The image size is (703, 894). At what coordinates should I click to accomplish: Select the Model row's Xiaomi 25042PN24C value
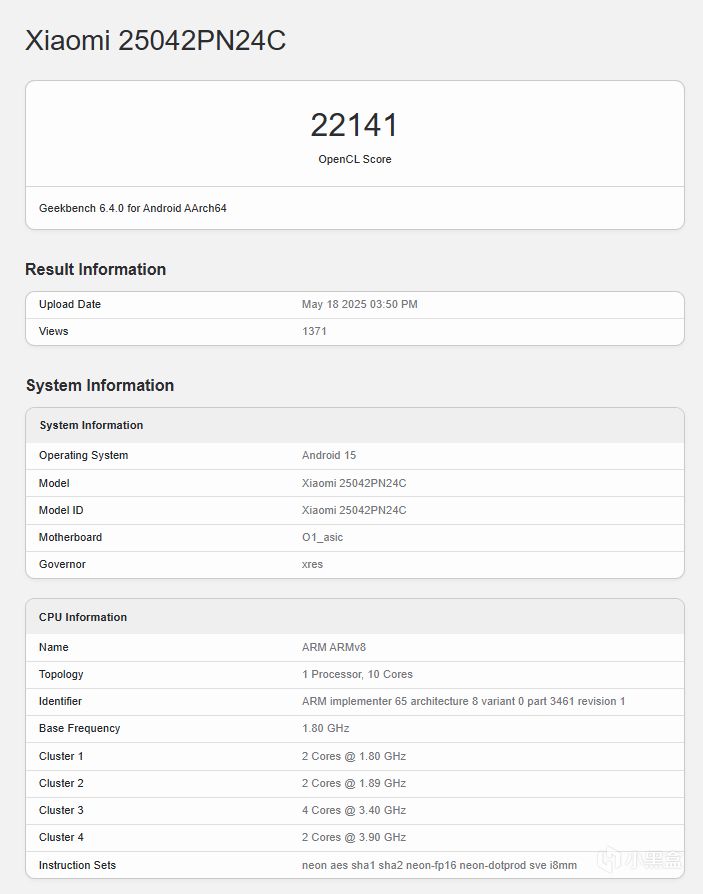[354, 483]
